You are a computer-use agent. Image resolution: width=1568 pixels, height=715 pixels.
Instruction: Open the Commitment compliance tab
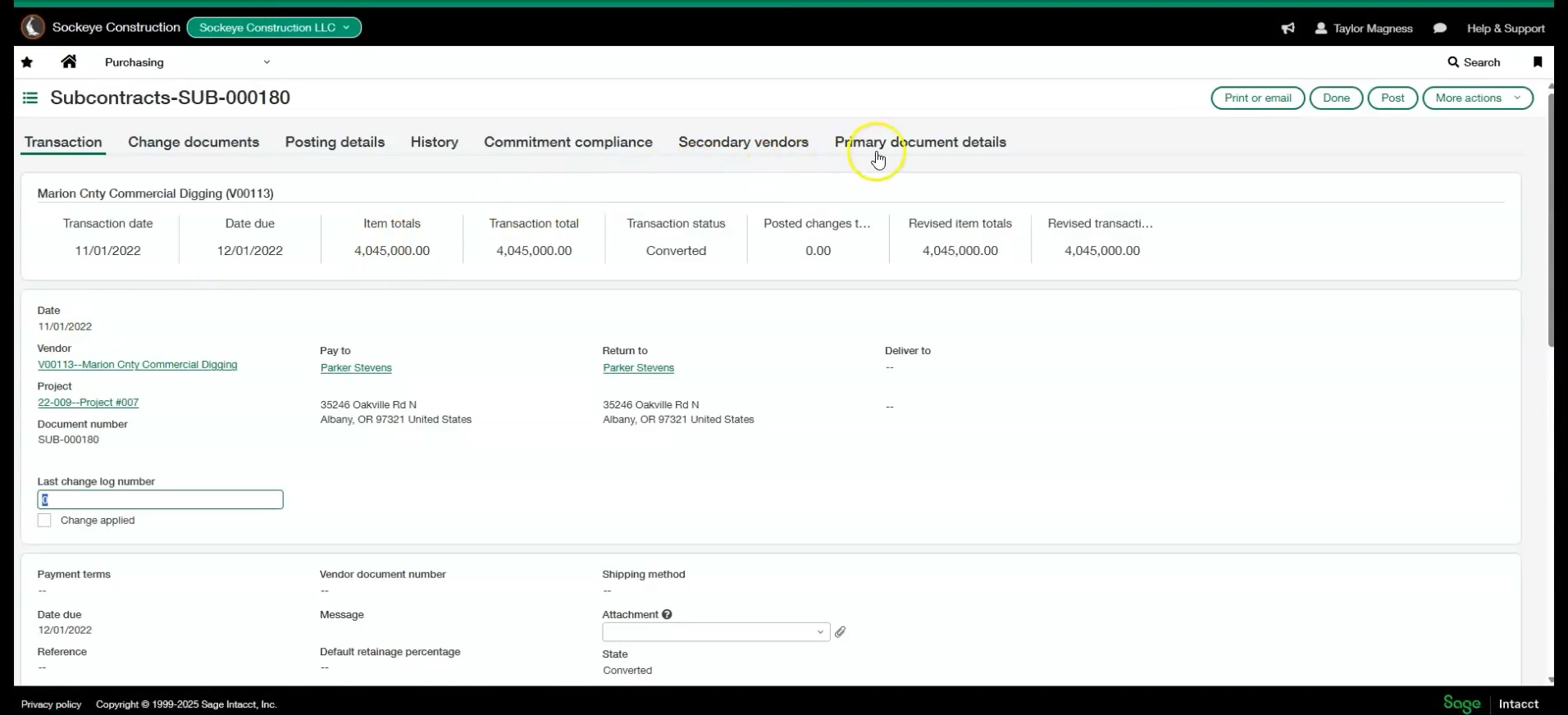click(568, 142)
